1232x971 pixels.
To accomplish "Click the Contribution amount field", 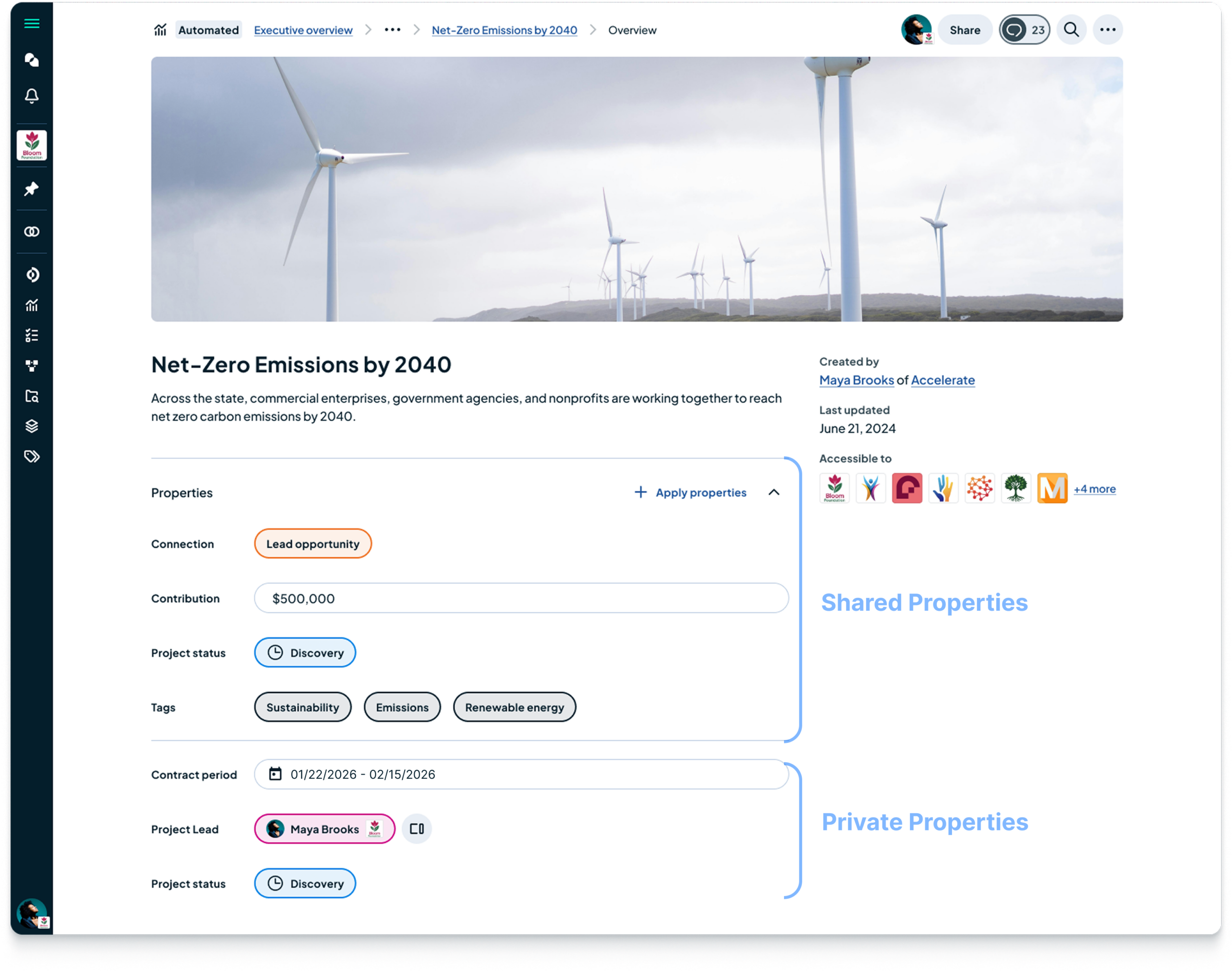I will (x=521, y=598).
